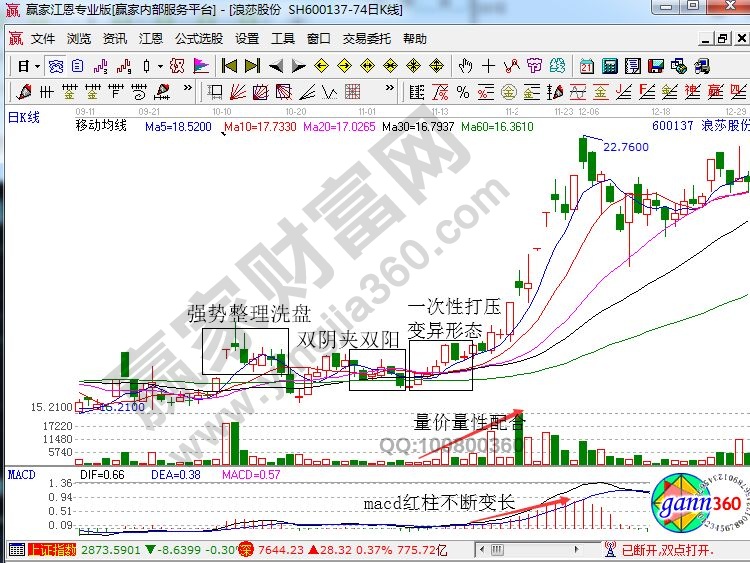Screen dimensions: 750x563
Task: Expand the period 日 dropdown arrow
Action: coord(37,66)
